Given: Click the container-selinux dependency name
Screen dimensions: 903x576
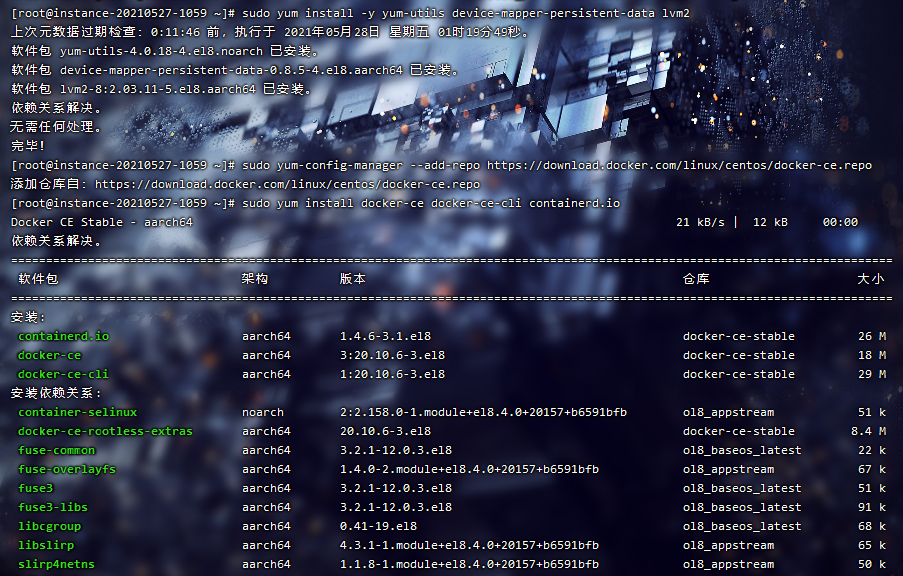Looking at the screenshot, I should click(x=78, y=412).
